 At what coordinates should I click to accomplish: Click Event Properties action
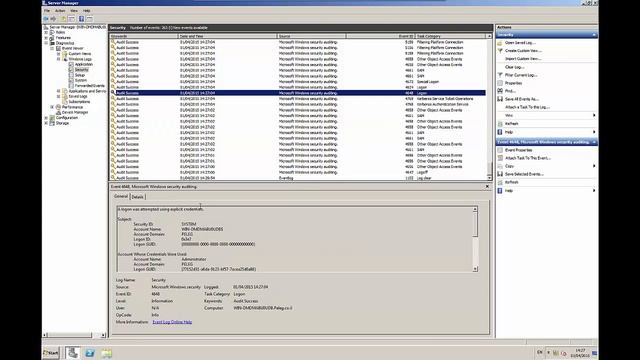point(519,150)
